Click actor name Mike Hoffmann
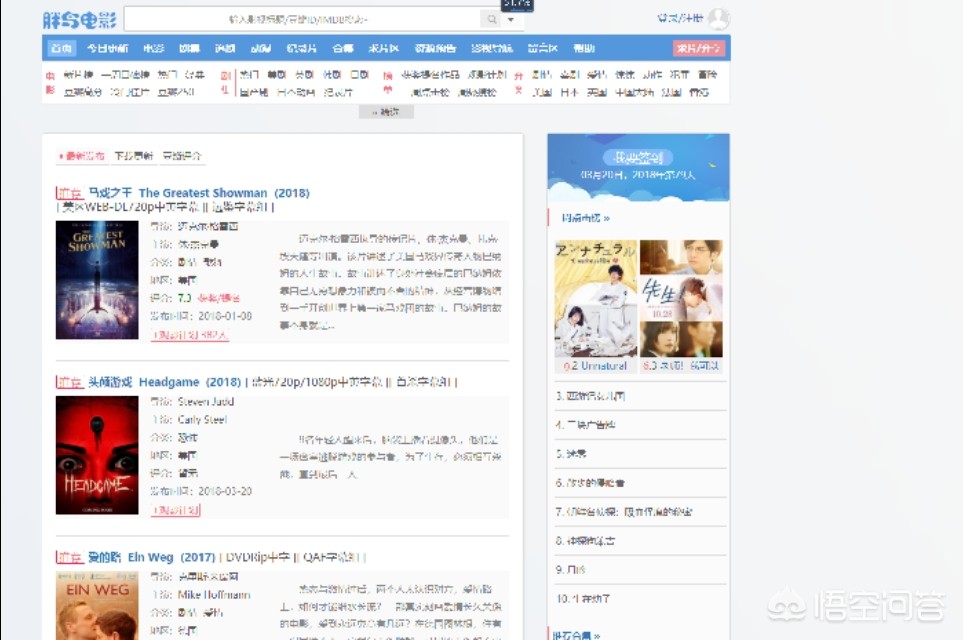 (214, 595)
